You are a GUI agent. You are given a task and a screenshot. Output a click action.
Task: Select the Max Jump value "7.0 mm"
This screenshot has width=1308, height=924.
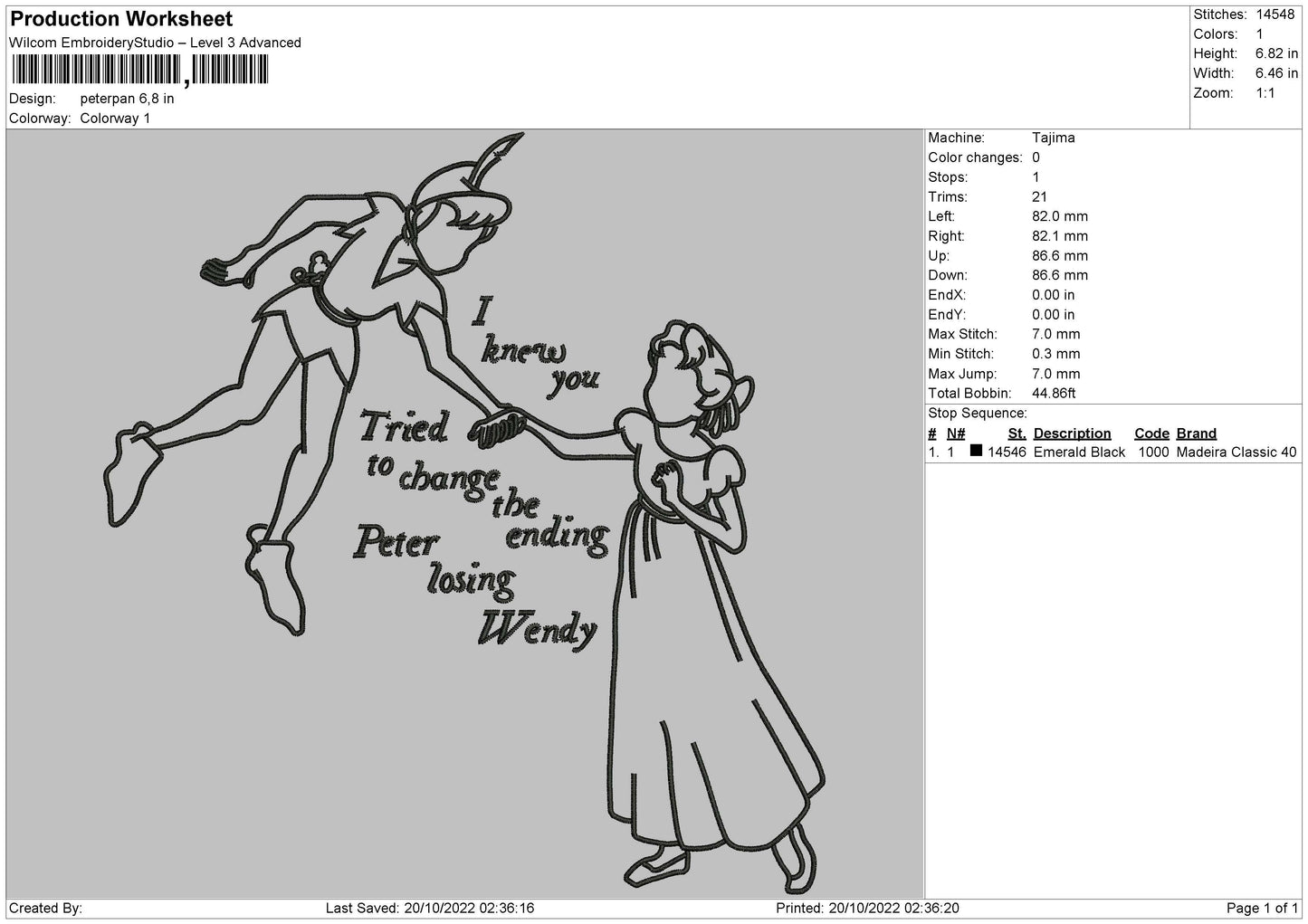click(x=1056, y=374)
